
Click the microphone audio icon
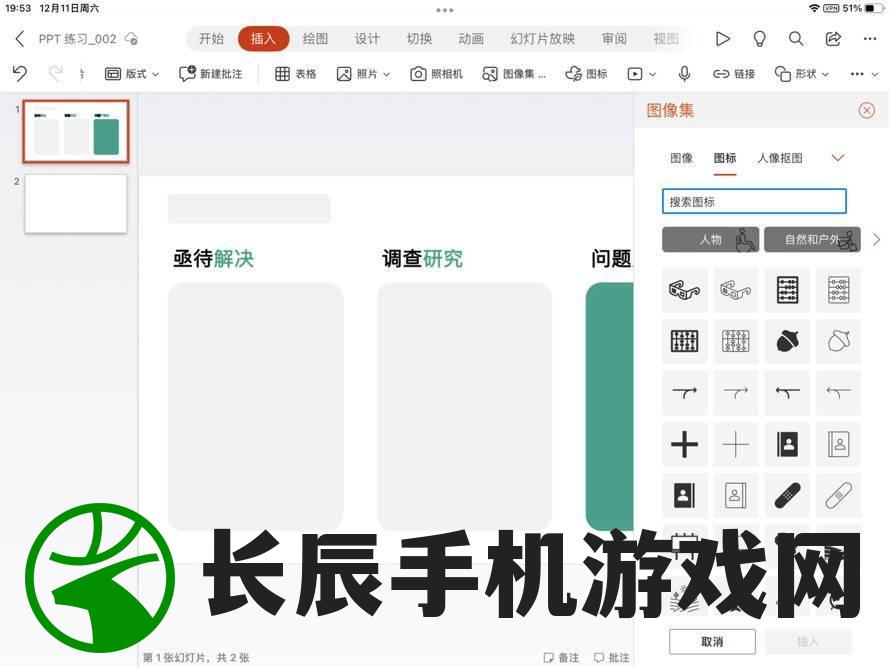[685, 74]
